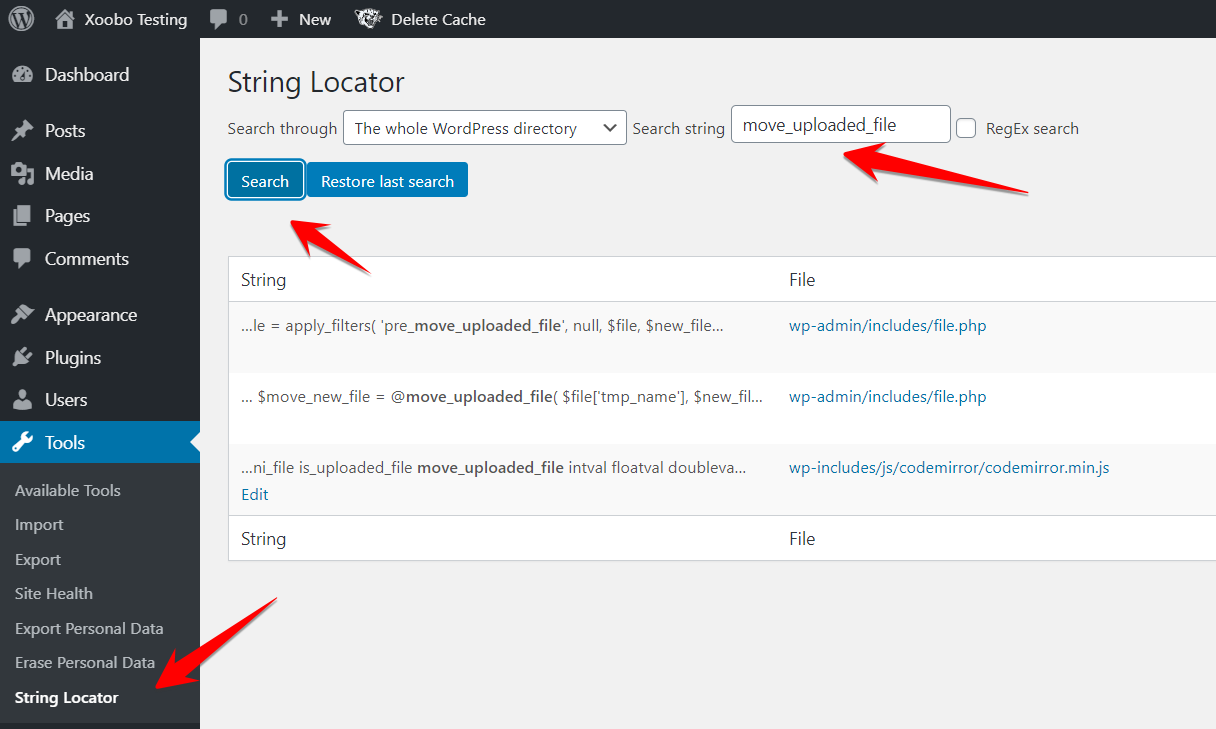Click the Search button
The image size is (1216, 729).
point(265,181)
